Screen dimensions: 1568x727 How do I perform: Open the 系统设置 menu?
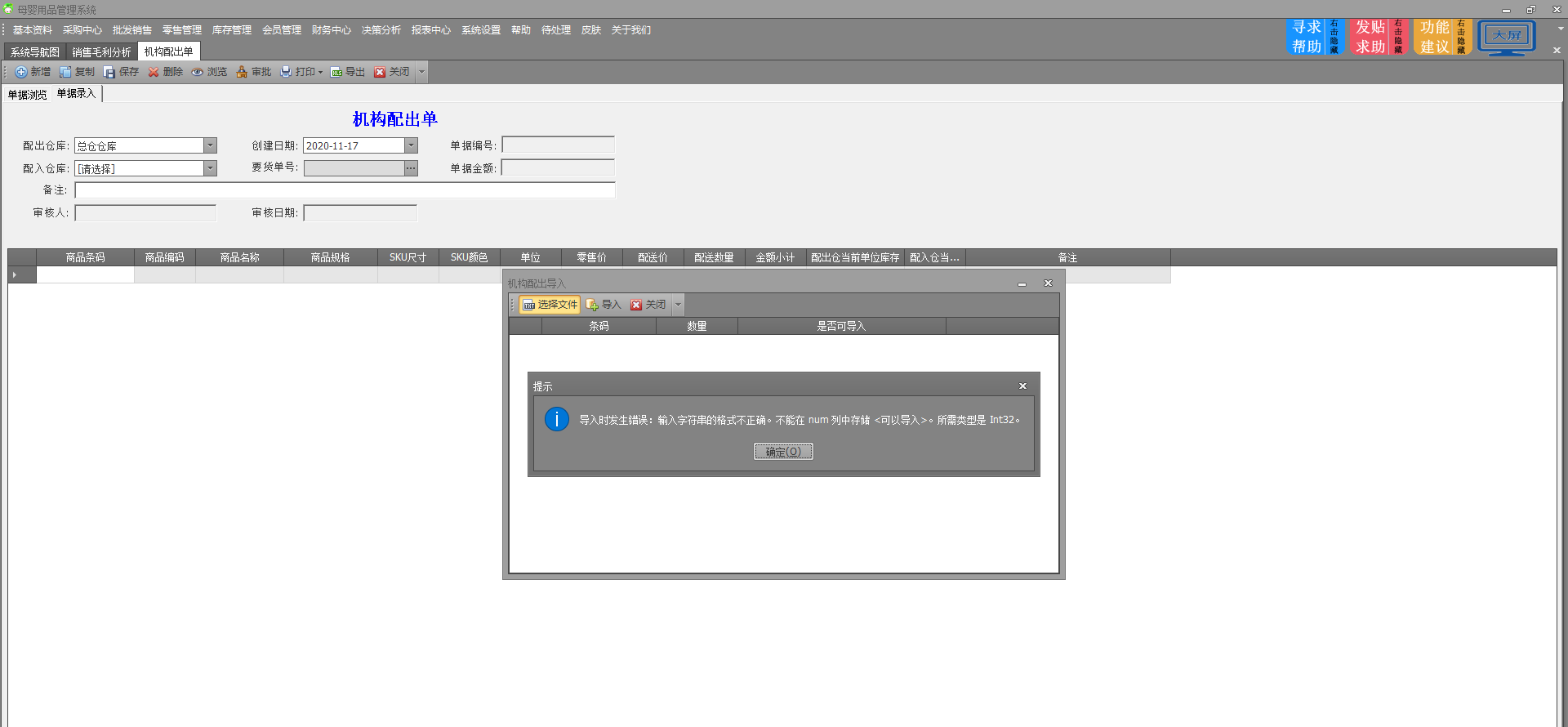(481, 30)
